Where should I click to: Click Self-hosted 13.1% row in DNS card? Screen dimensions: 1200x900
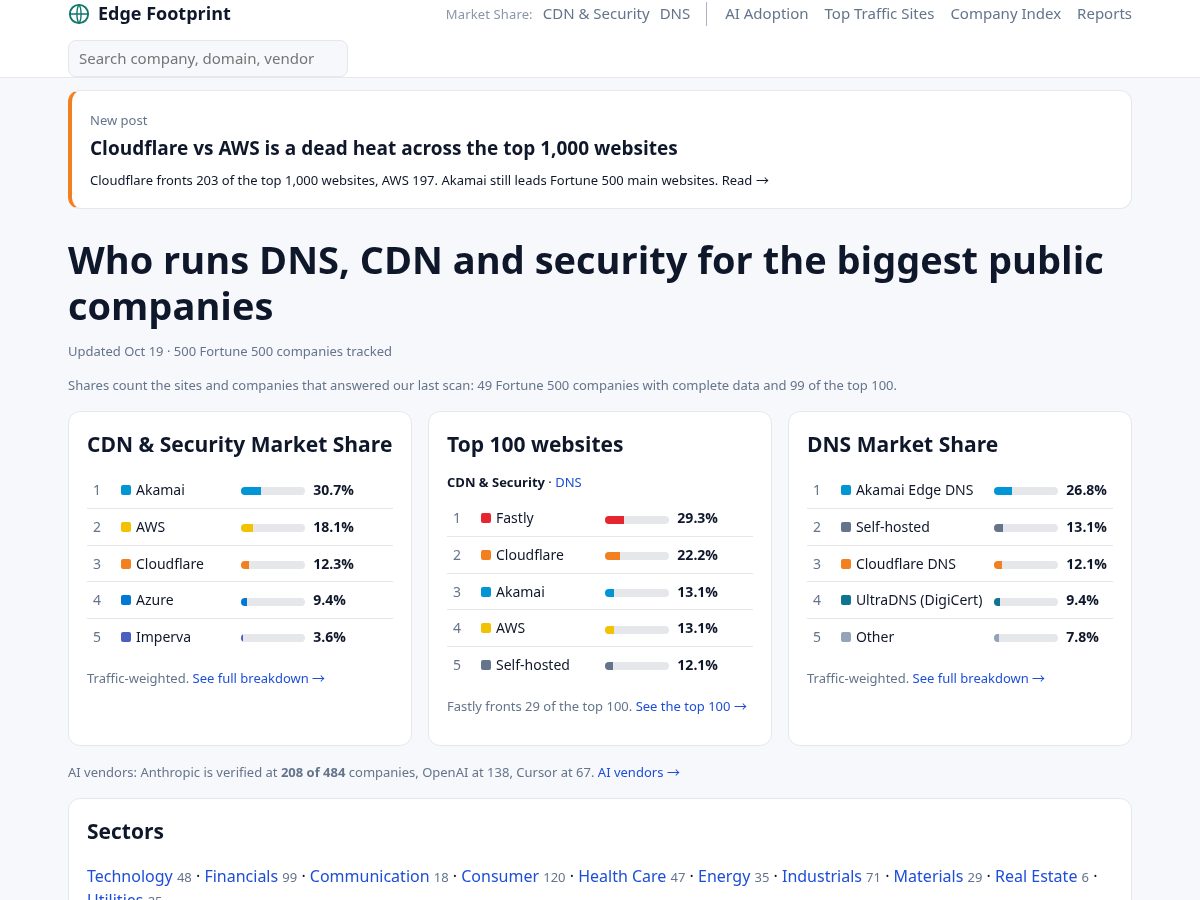pos(960,527)
